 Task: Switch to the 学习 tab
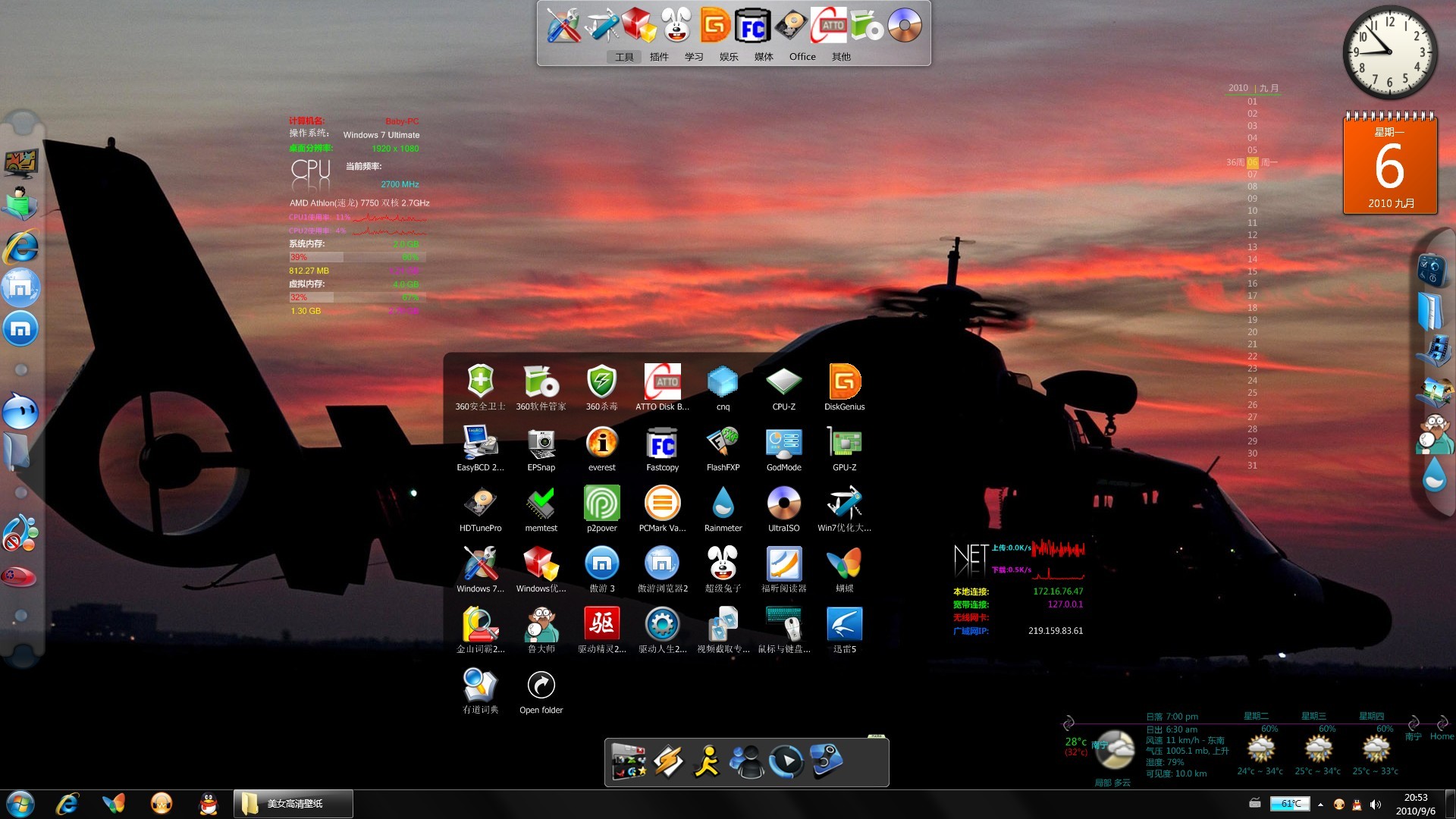pos(694,57)
